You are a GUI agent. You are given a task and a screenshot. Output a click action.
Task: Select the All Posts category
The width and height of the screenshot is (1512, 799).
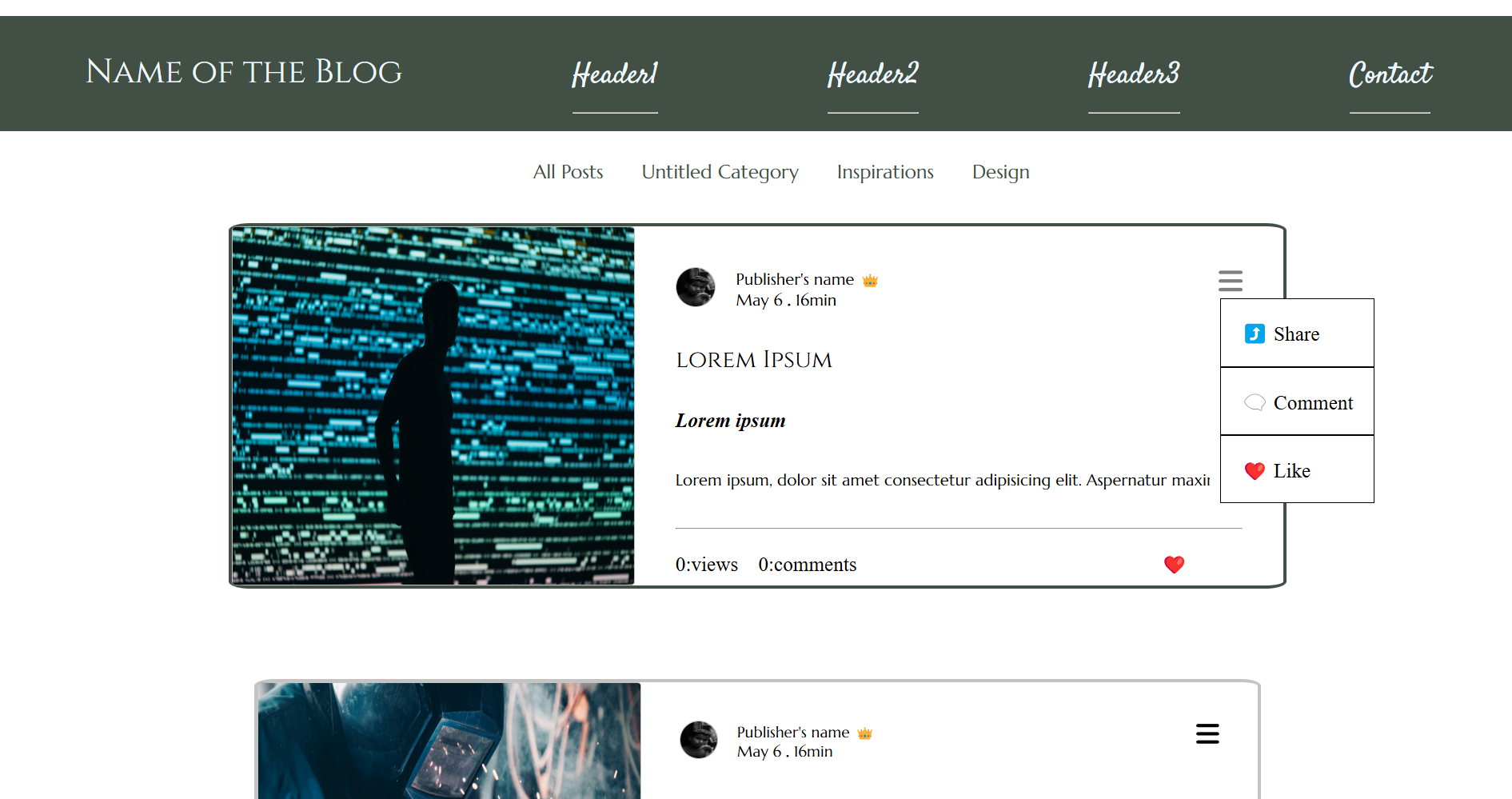tap(568, 172)
